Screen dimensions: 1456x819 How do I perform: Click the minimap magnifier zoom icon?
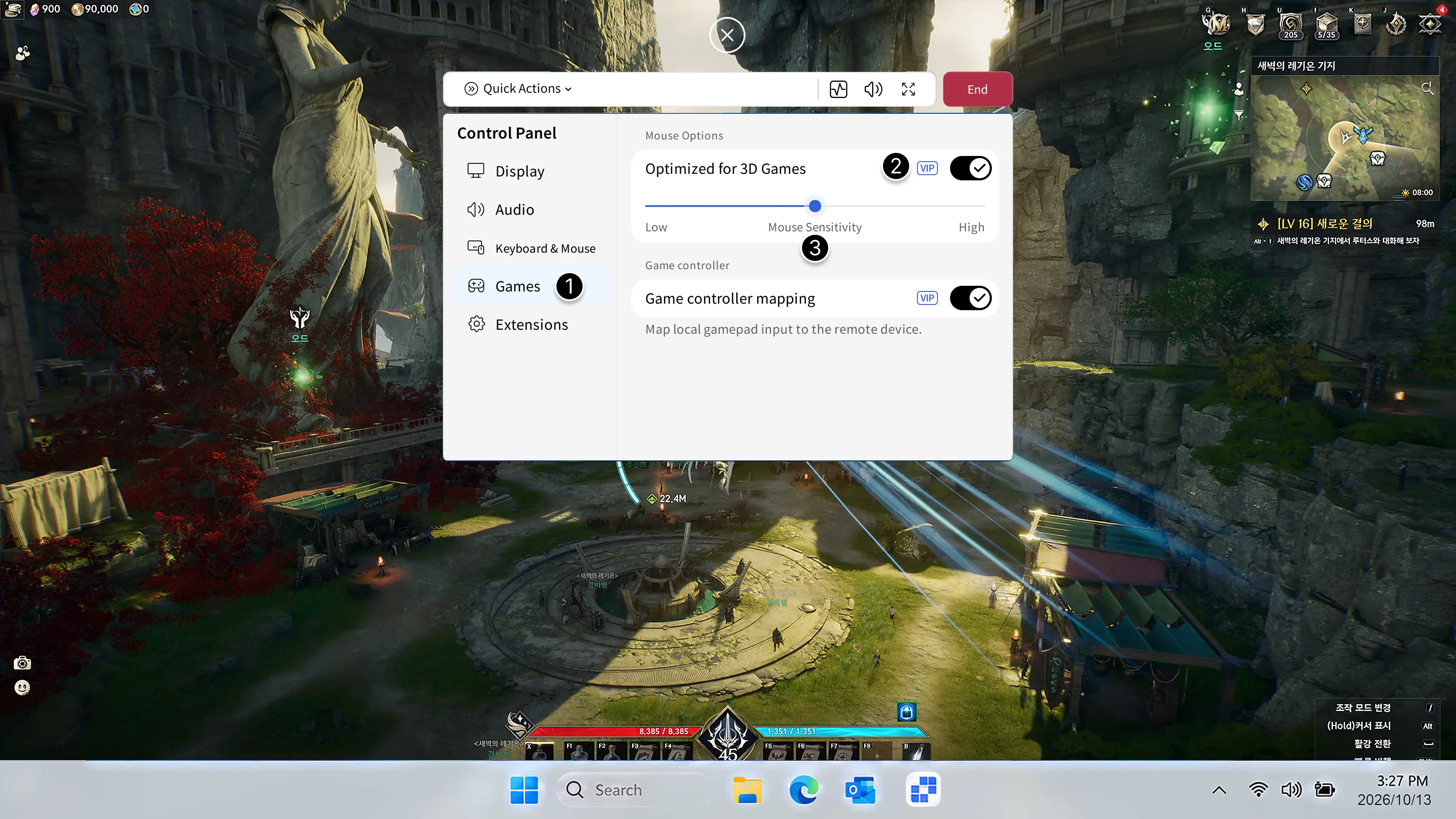coord(1427,88)
